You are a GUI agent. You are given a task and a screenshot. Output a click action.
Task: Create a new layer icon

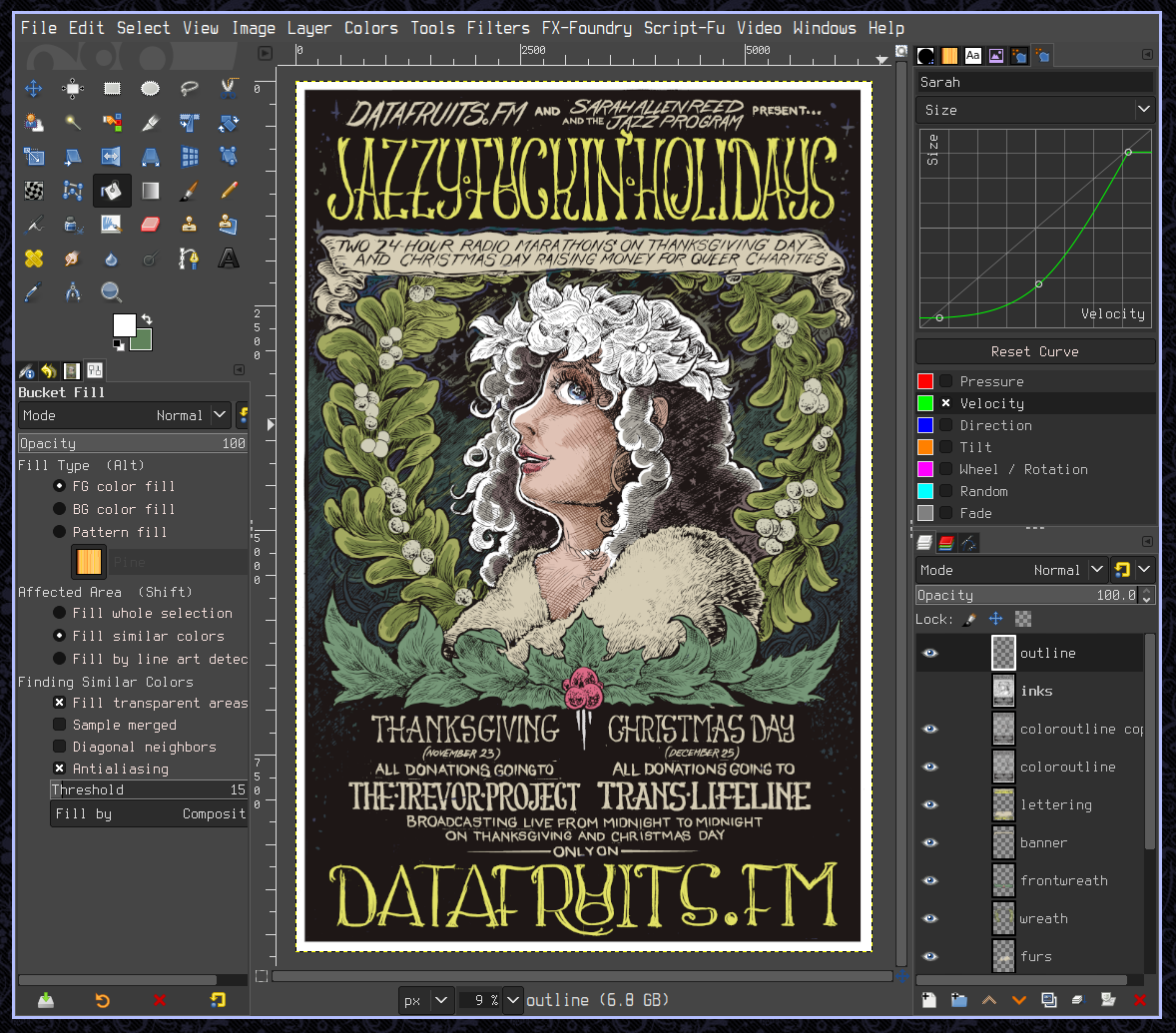point(928,1000)
